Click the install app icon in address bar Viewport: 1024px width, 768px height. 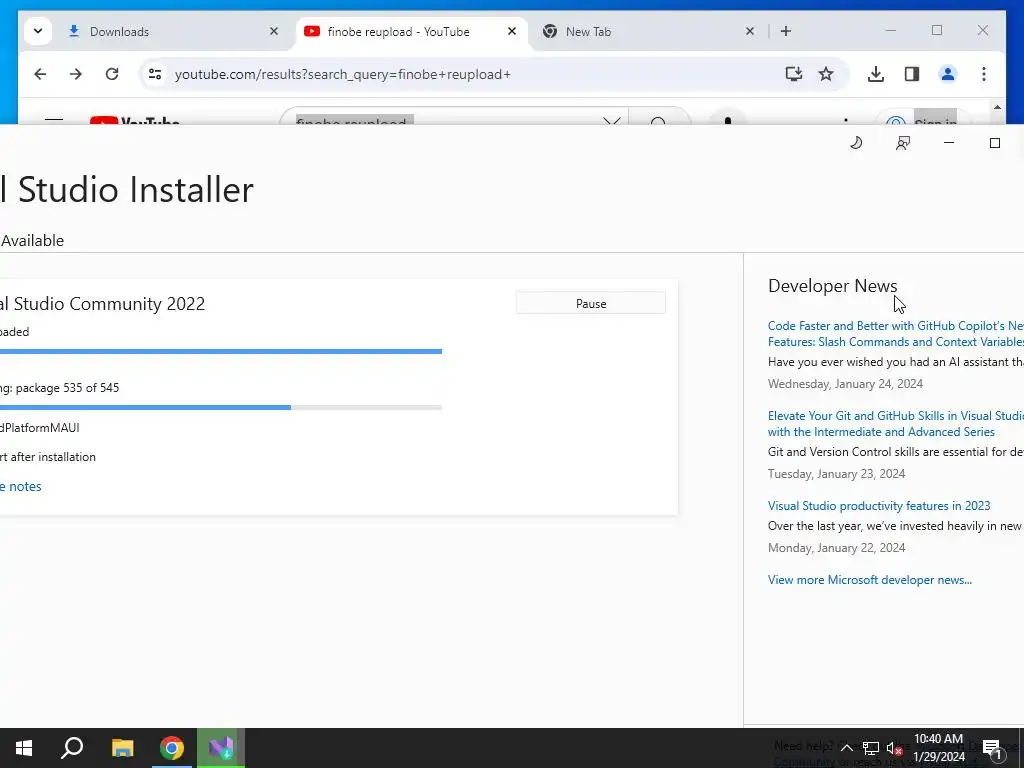(793, 74)
